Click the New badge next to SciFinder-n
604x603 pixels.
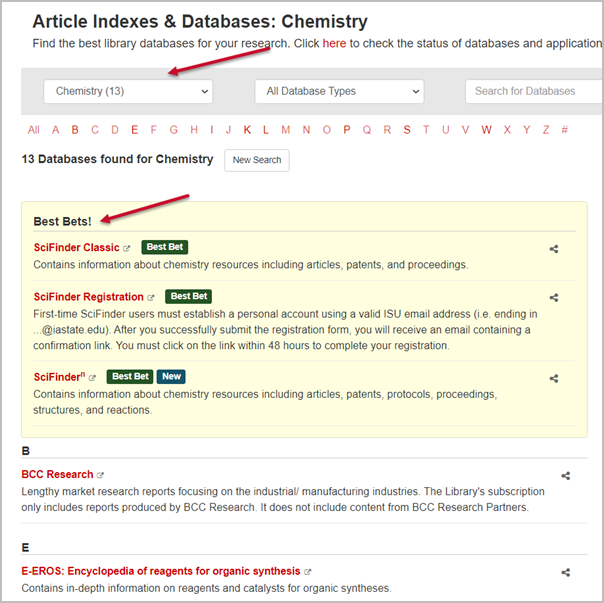pyautogui.click(x=171, y=376)
